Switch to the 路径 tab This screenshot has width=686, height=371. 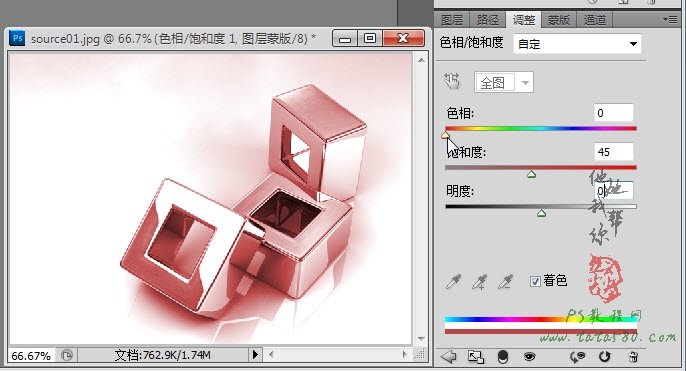[x=488, y=20]
